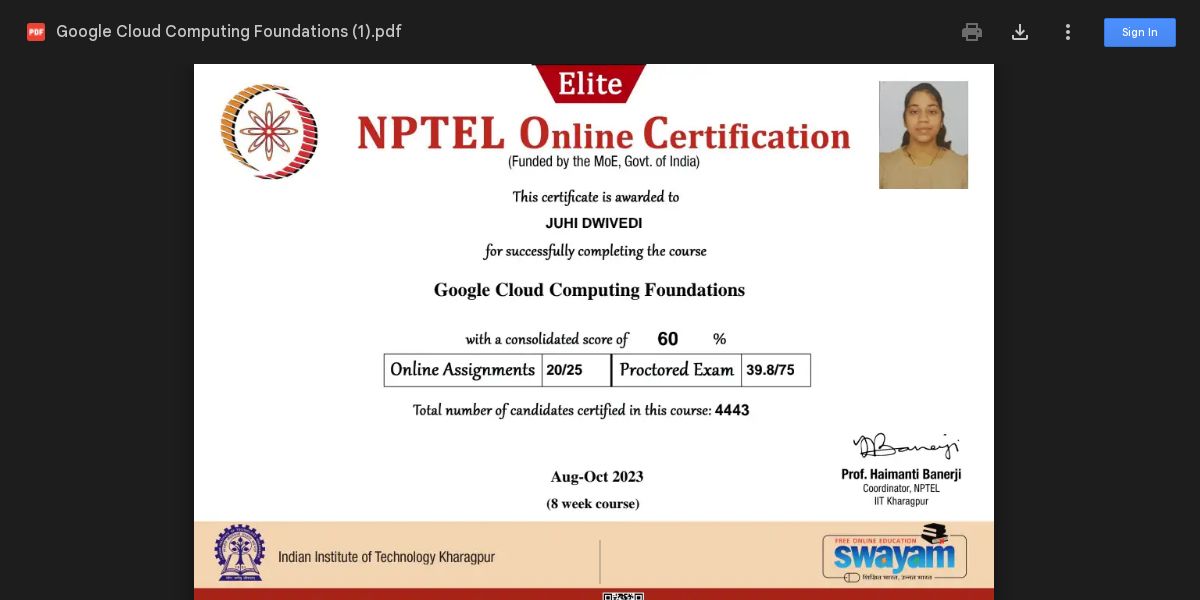Click the coordinator signature image
This screenshot has width=1200, height=600.
point(905,446)
